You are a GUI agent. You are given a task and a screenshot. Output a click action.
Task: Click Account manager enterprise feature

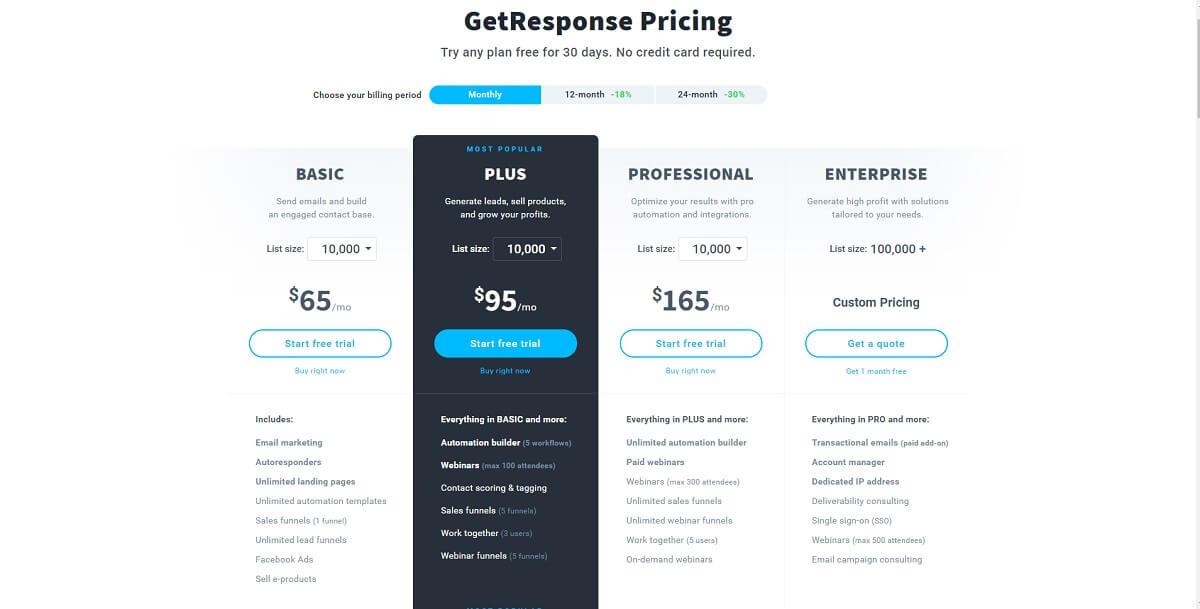tap(848, 462)
